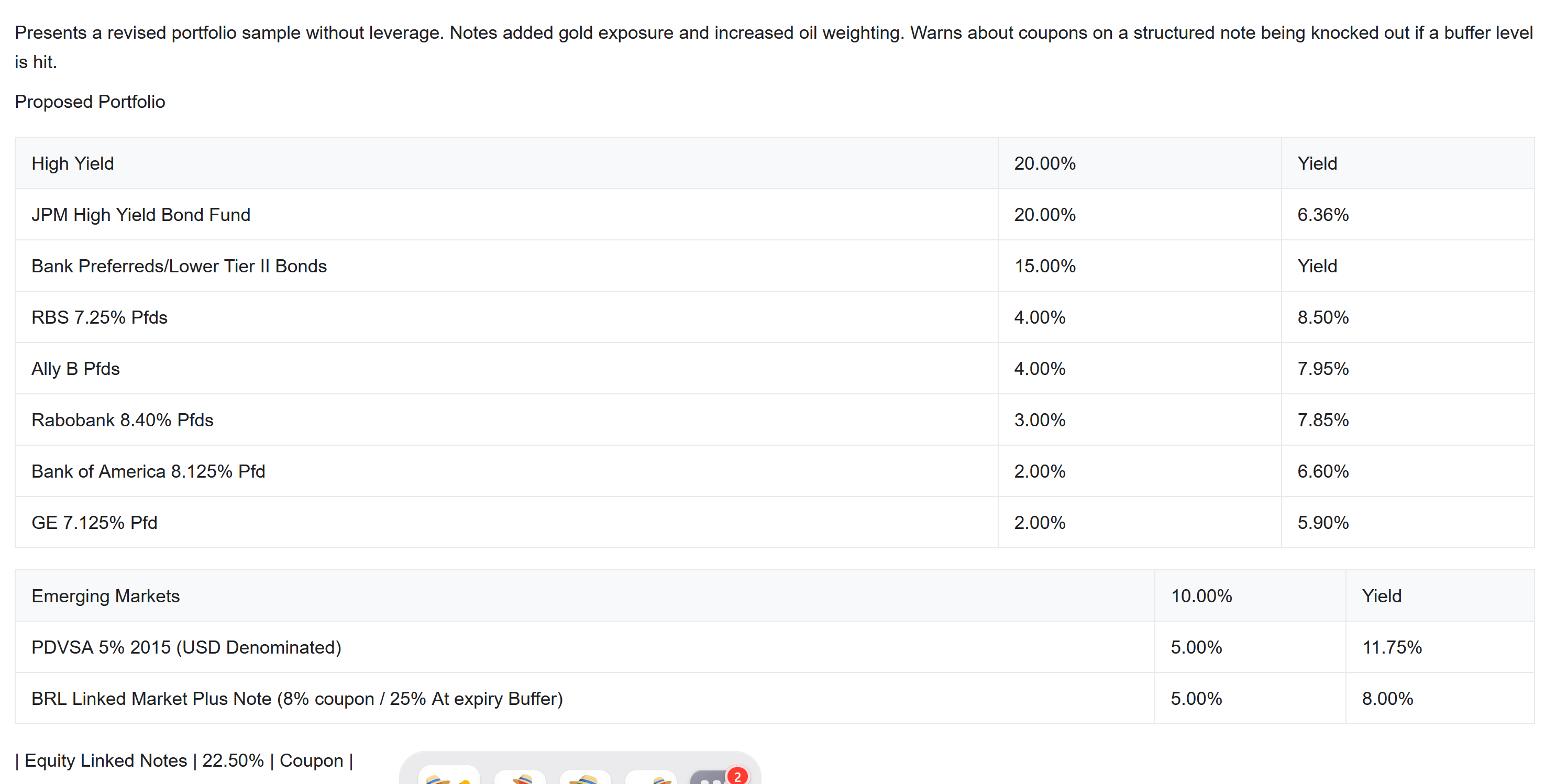Click the Bank of America 8.125% Pfd cell
Screen dimensions: 1545x784
(148, 471)
